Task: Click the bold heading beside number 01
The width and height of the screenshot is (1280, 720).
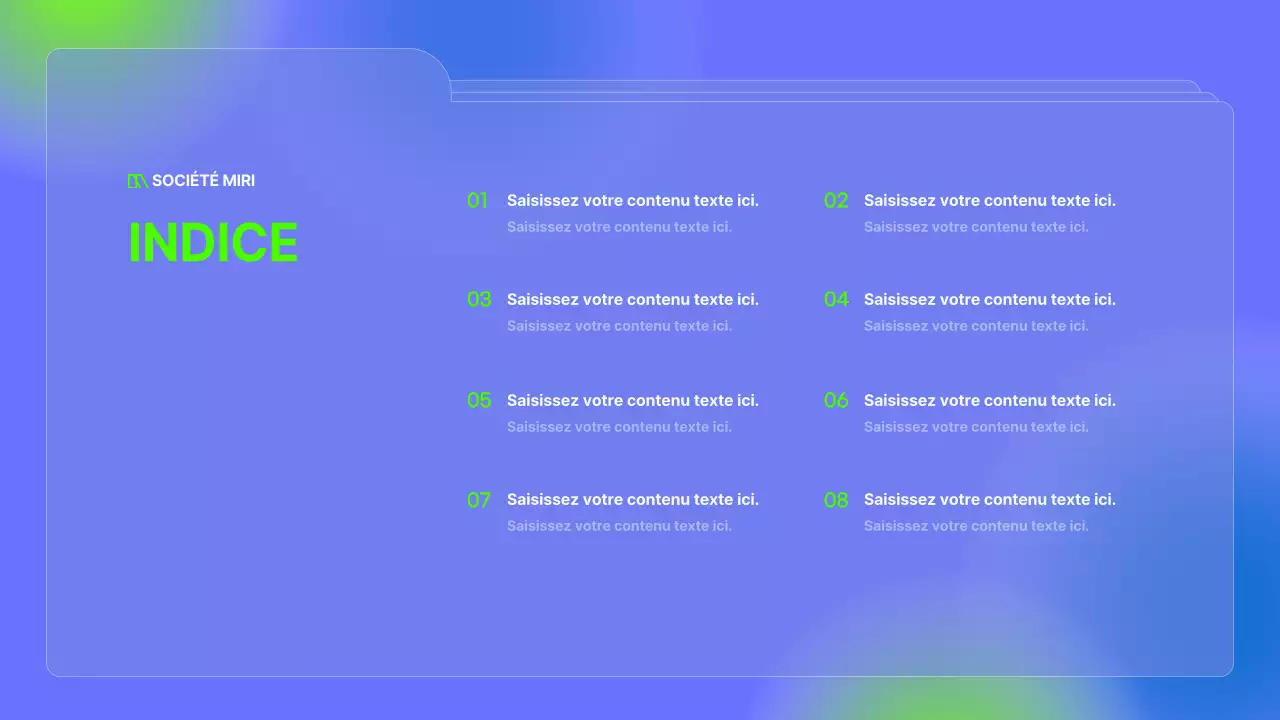Action: pyautogui.click(x=632, y=201)
